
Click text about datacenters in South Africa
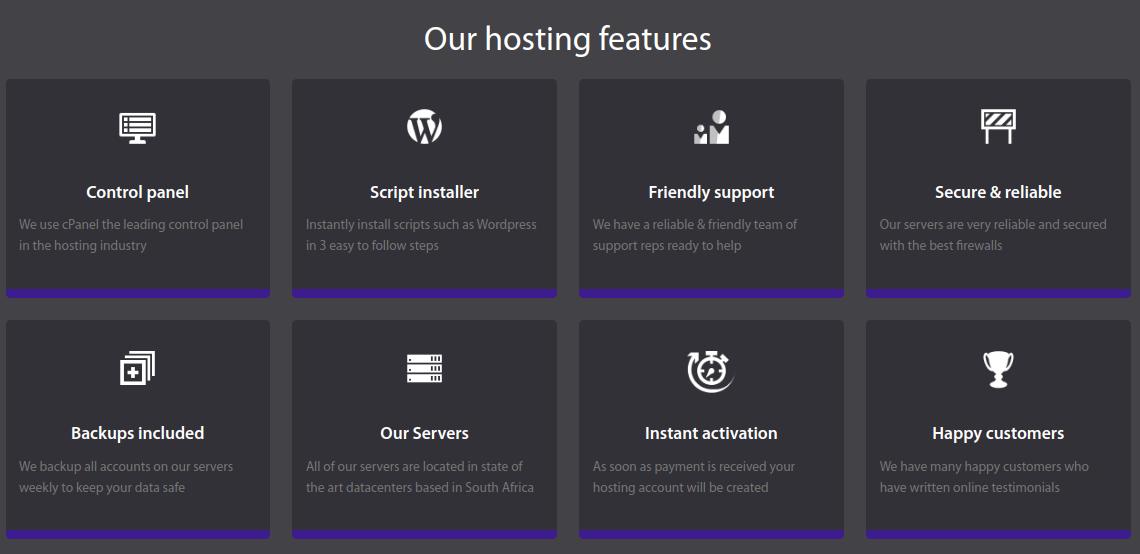coord(420,476)
